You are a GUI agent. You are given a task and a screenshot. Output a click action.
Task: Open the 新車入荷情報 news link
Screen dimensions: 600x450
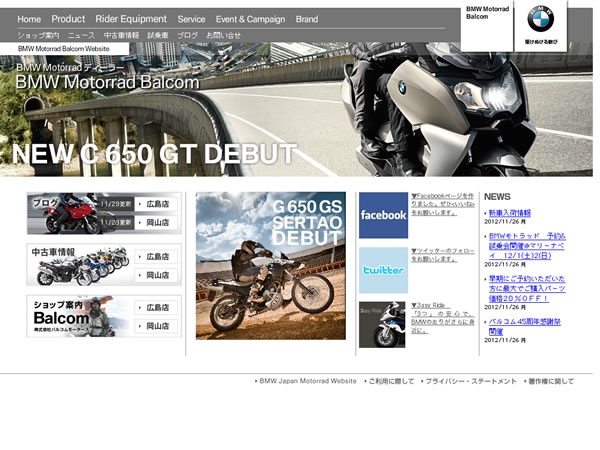tap(510, 213)
